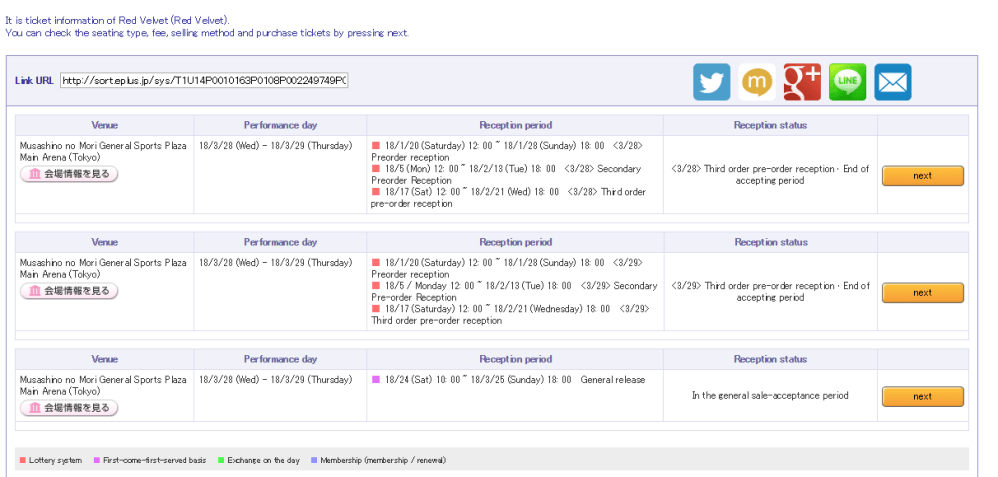Click "<3/28> Secondary Preorder Reception" line
This screenshot has width=998, height=477.
[x=506, y=174]
